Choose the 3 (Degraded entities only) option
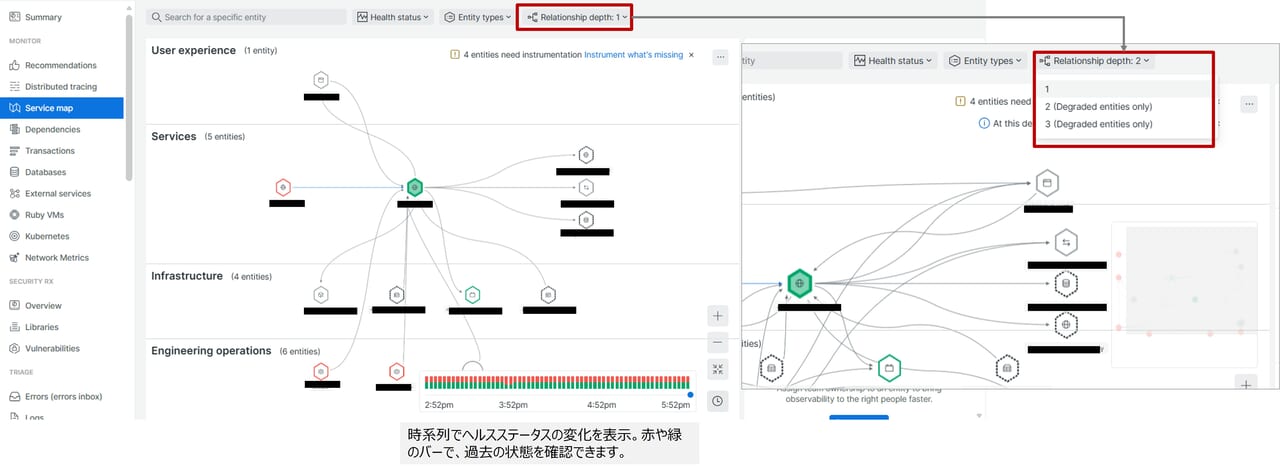The image size is (1280, 469). tap(1098, 124)
